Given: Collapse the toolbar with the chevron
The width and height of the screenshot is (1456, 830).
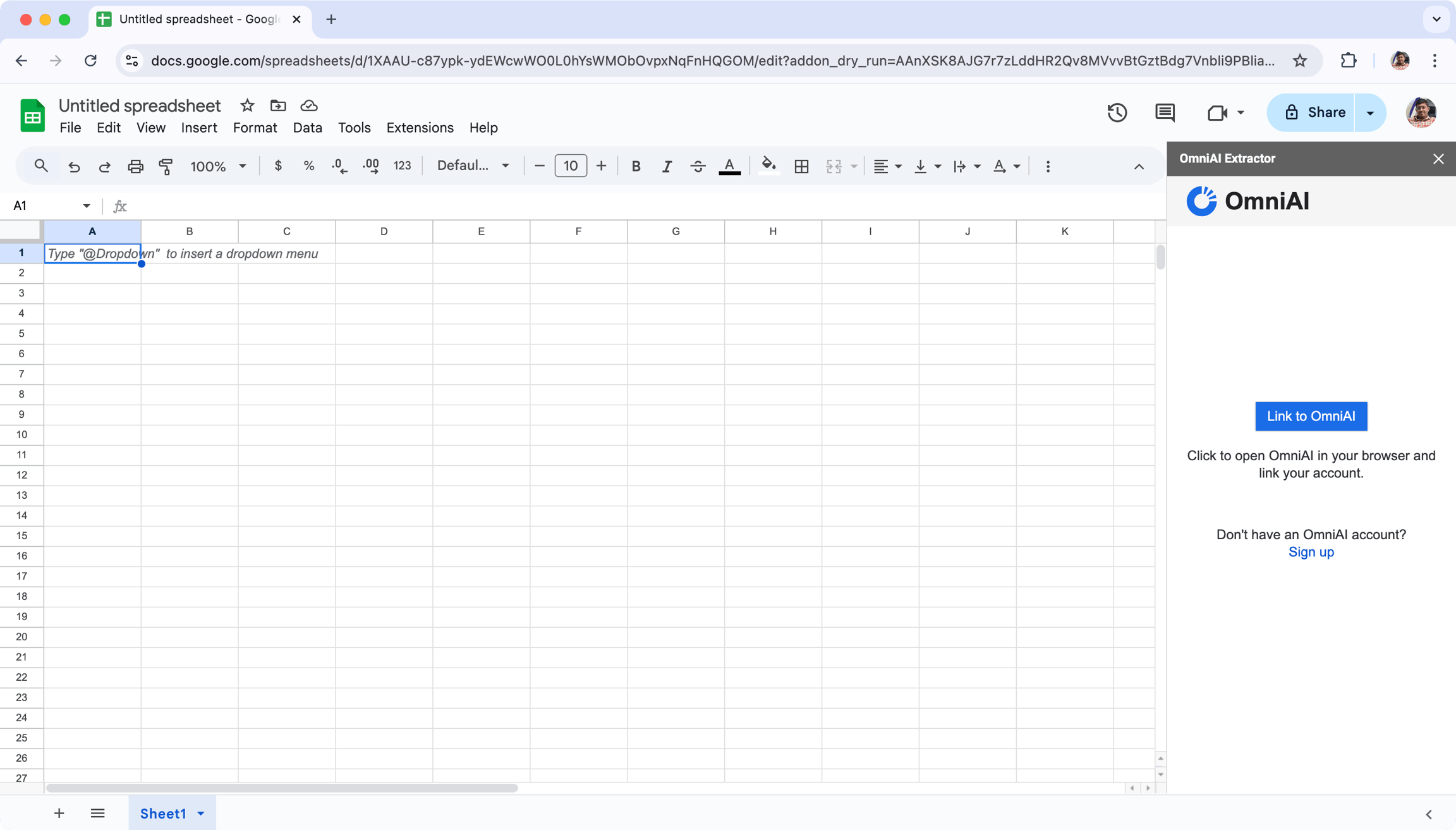Looking at the screenshot, I should click(x=1139, y=166).
